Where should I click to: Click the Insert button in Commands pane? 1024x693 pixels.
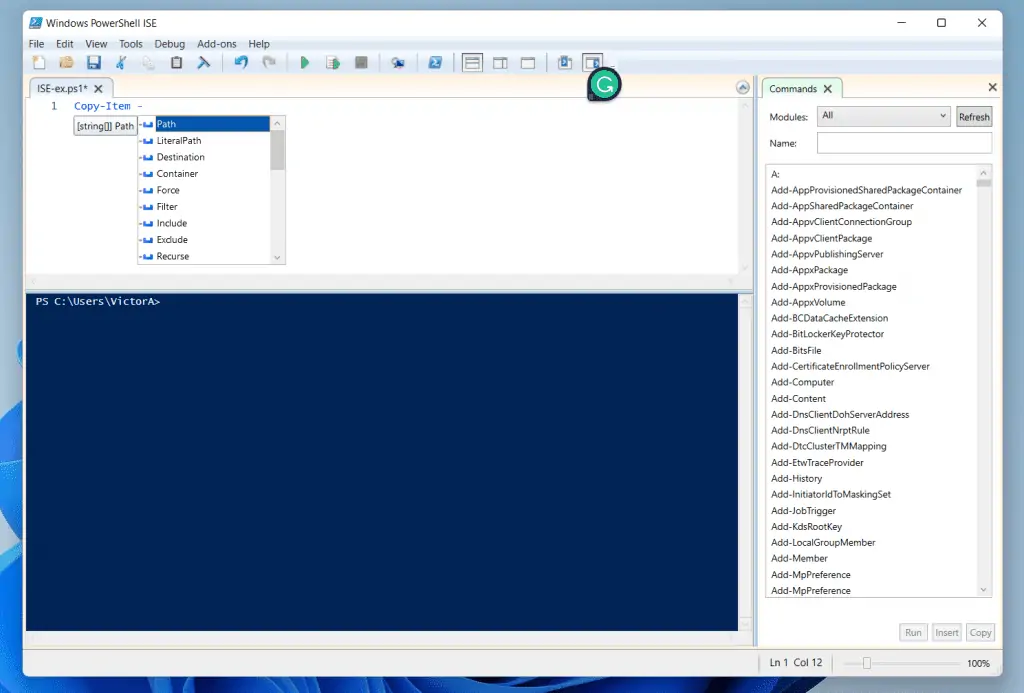(946, 632)
